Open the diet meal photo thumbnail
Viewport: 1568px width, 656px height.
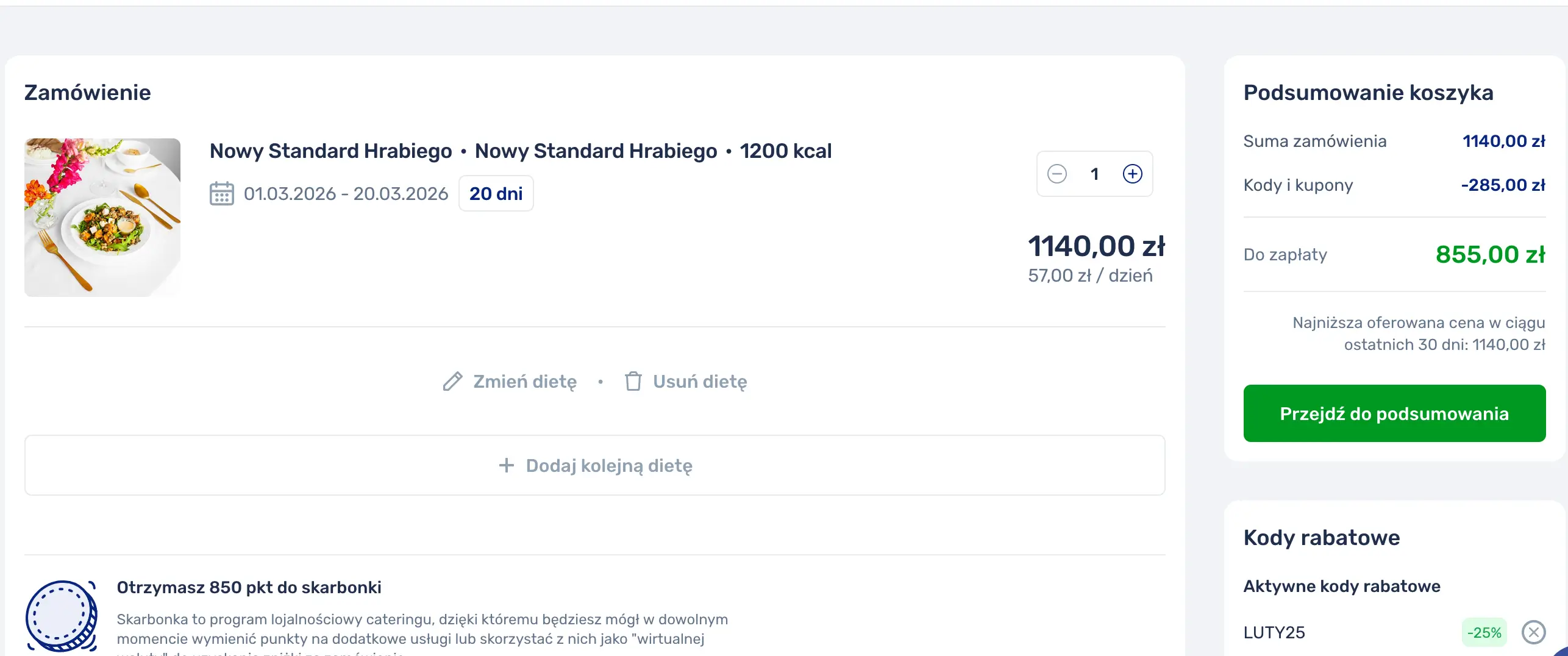coord(102,218)
